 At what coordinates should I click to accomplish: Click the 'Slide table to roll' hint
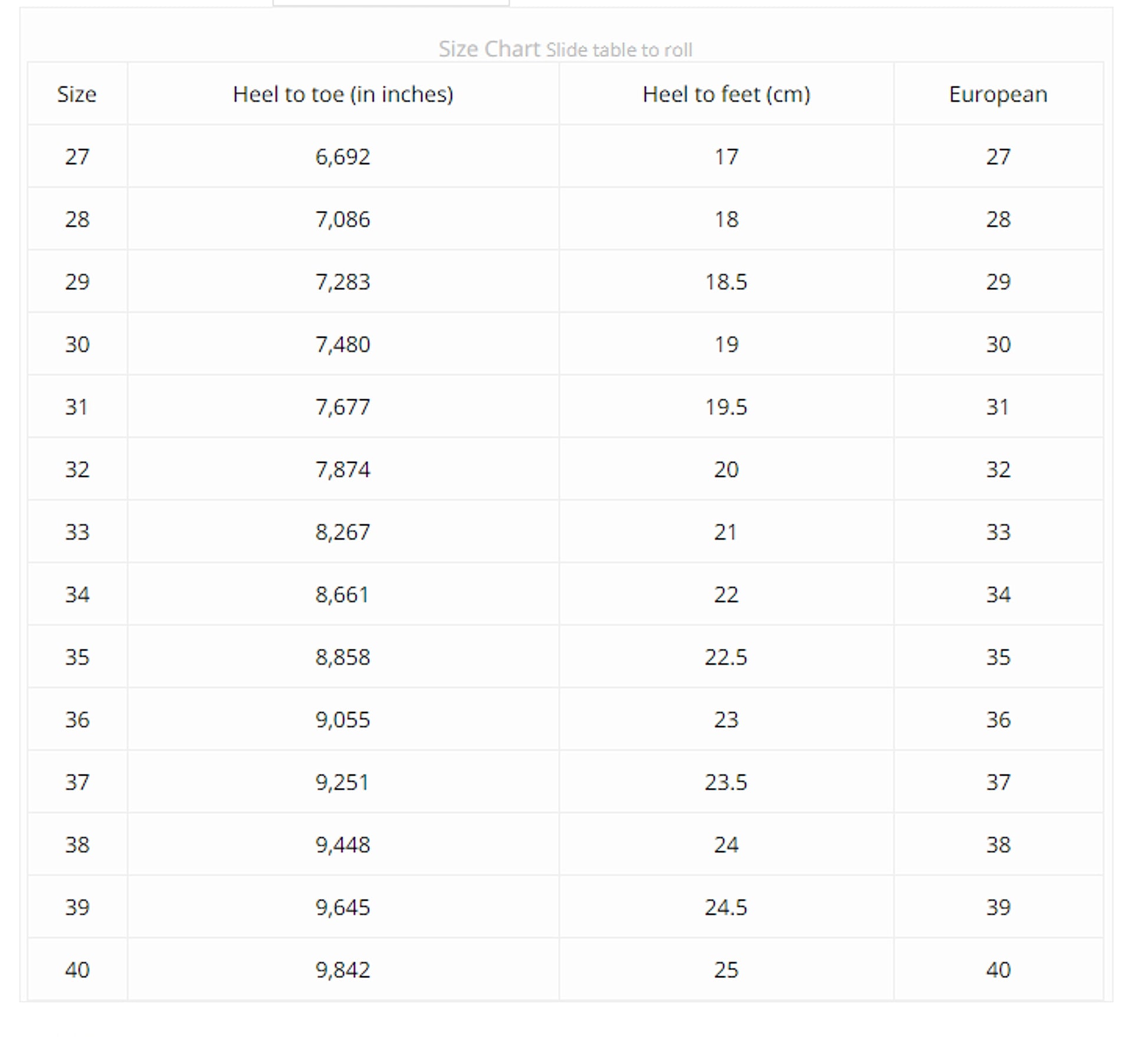click(x=619, y=50)
